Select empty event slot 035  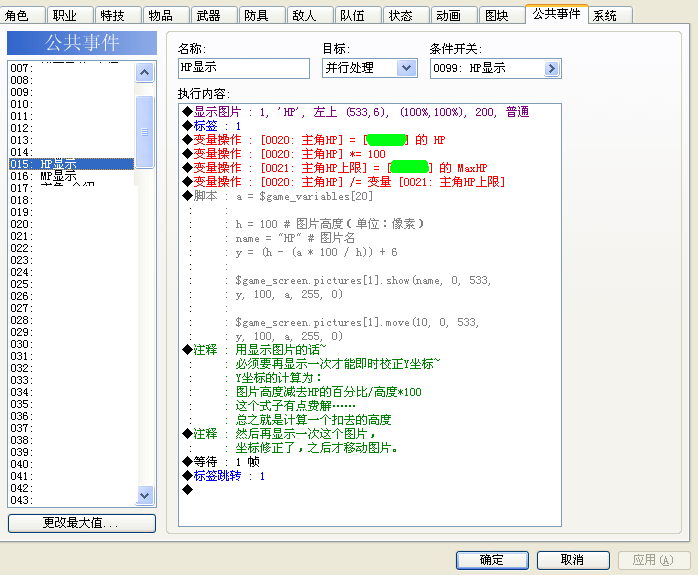[71, 404]
